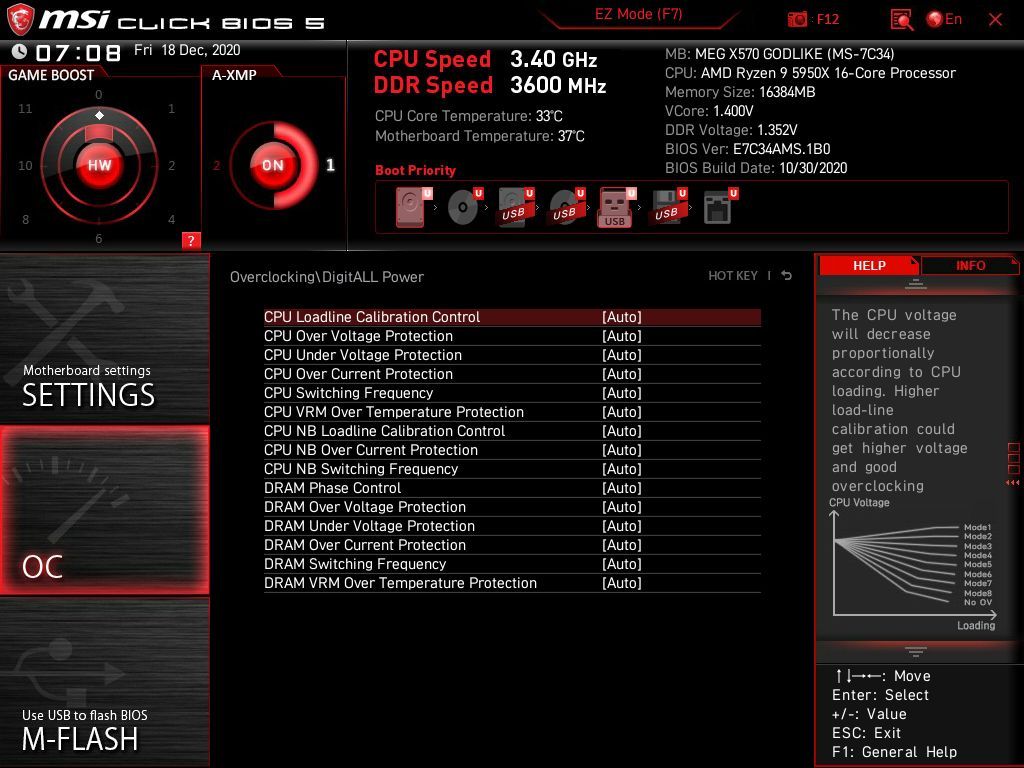Select the DRAM Switching Frequency row

[512, 564]
